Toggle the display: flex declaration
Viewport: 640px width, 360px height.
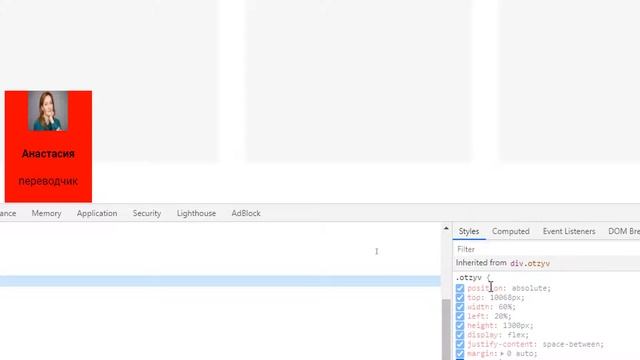(x=460, y=335)
